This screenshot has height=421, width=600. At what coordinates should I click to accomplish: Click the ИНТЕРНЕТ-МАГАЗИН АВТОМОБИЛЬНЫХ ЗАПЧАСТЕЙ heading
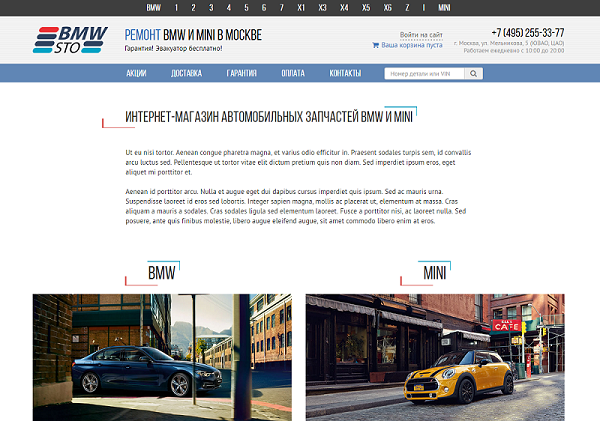[x=269, y=117]
